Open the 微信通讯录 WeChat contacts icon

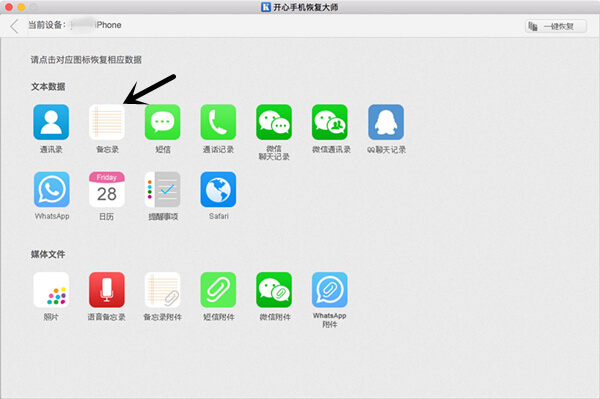pos(330,122)
